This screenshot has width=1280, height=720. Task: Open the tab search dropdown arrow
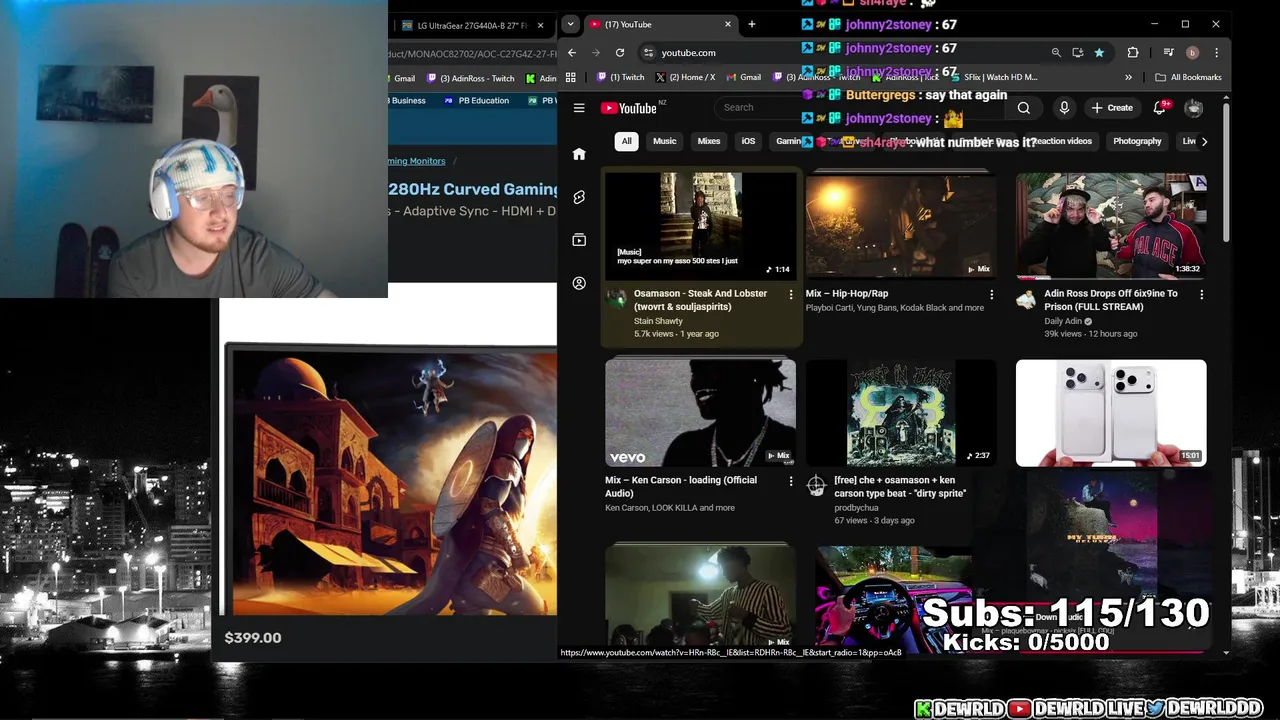(x=570, y=24)
